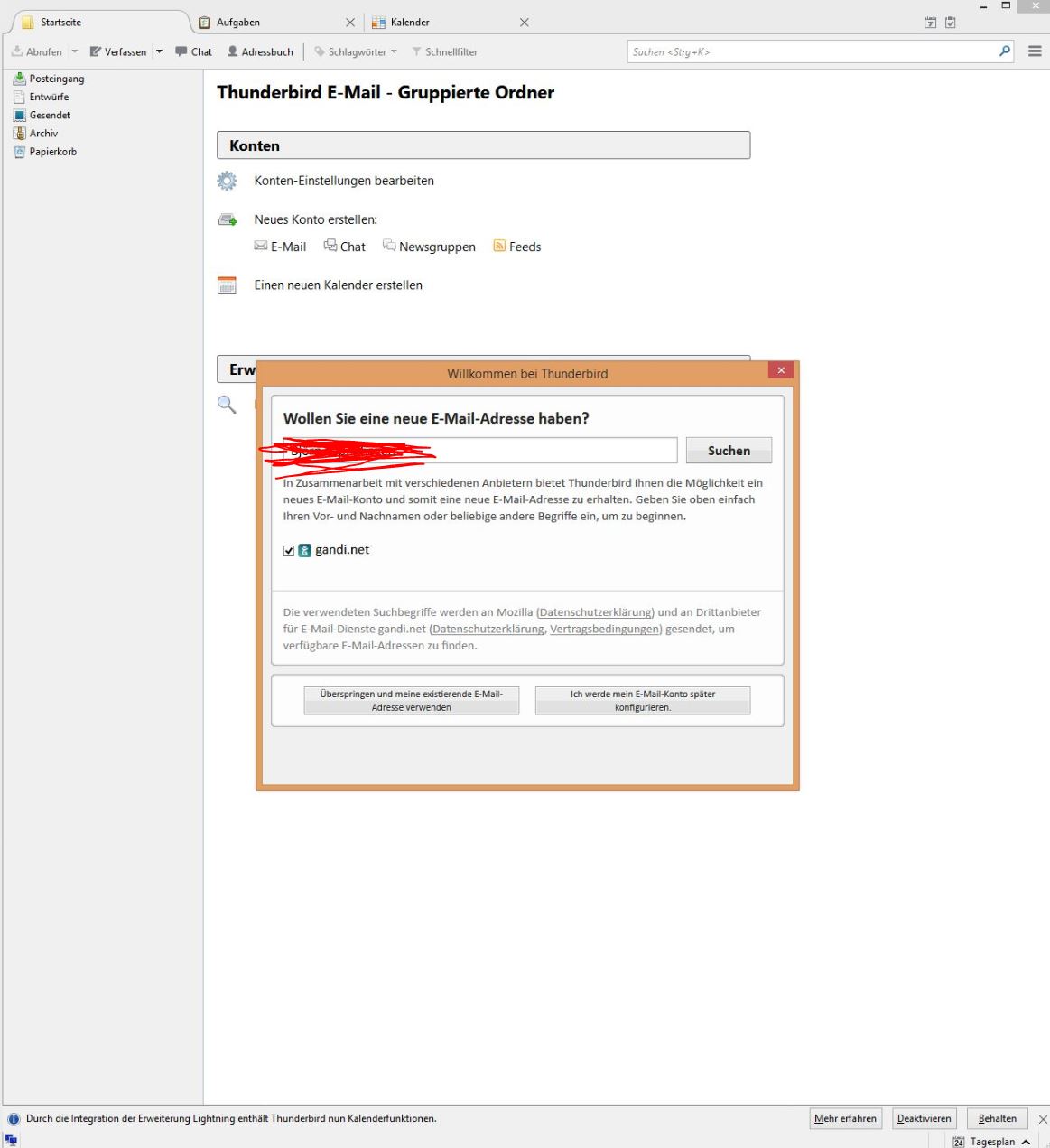The height and width of the screenshot is (1148, 1050).
Task: Click the name input field in dialog
Action: 480,450
